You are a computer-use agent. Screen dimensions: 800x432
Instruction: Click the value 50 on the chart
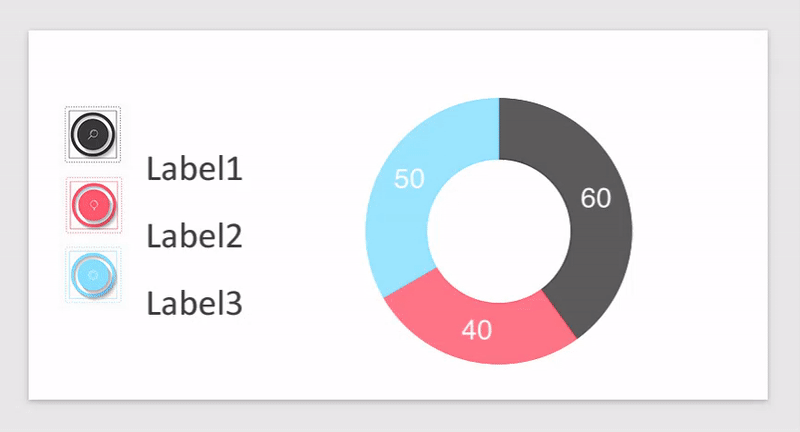coord(409,179)
